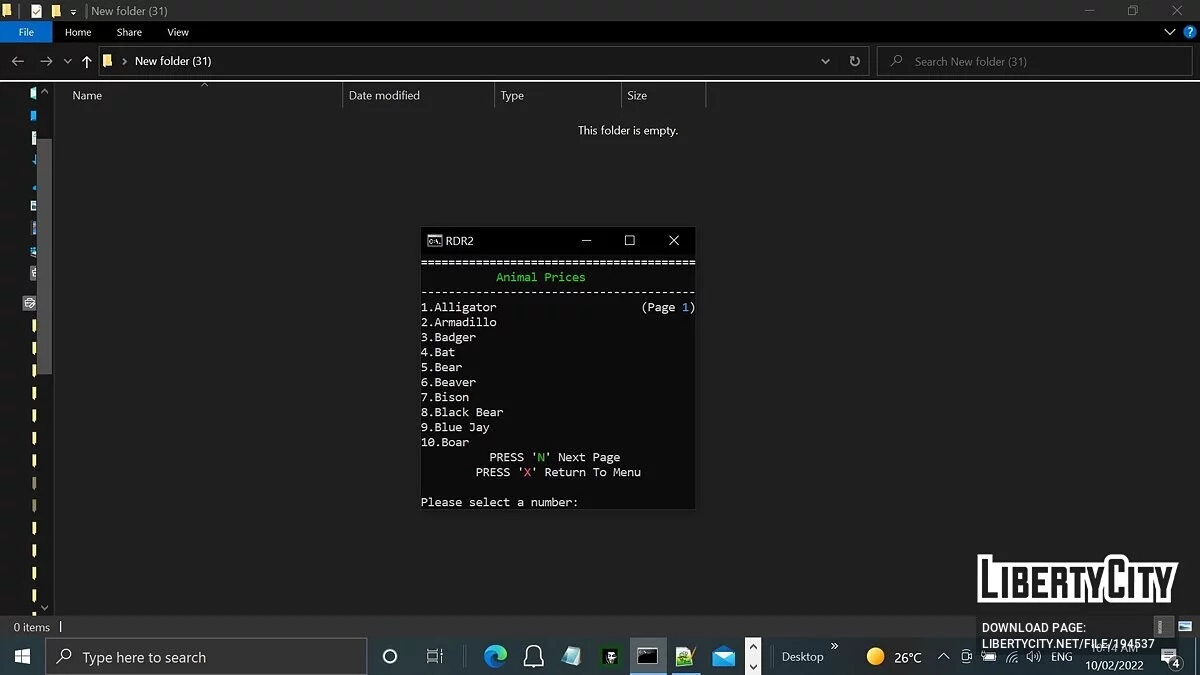Expand the address bar history dropdown
The height and width of the screenshot is (675, 1200).
(825, 61)
